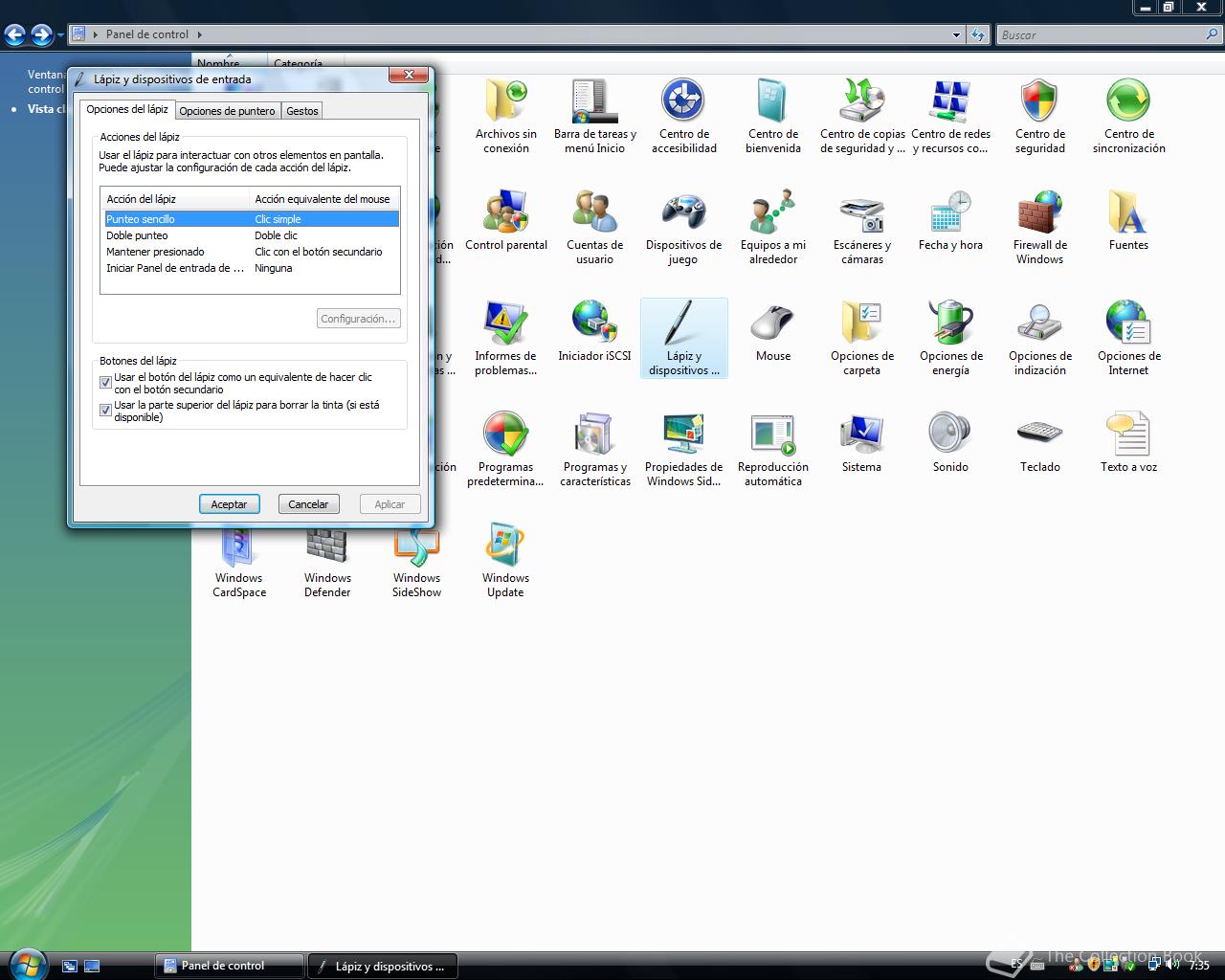Open Archivos sin conexión icon
Viewport: 1225px width, 980px height.
(505, 117)
